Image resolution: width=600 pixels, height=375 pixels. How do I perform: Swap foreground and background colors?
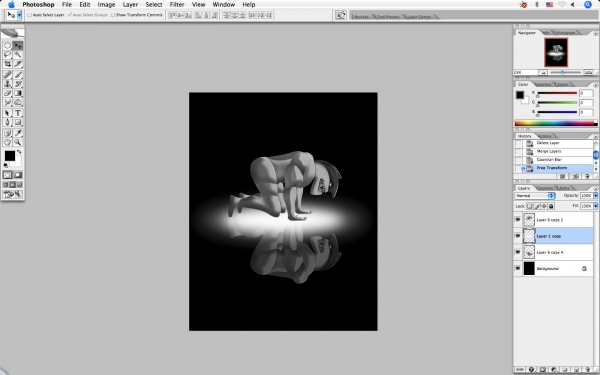click(x=19, y=152)
